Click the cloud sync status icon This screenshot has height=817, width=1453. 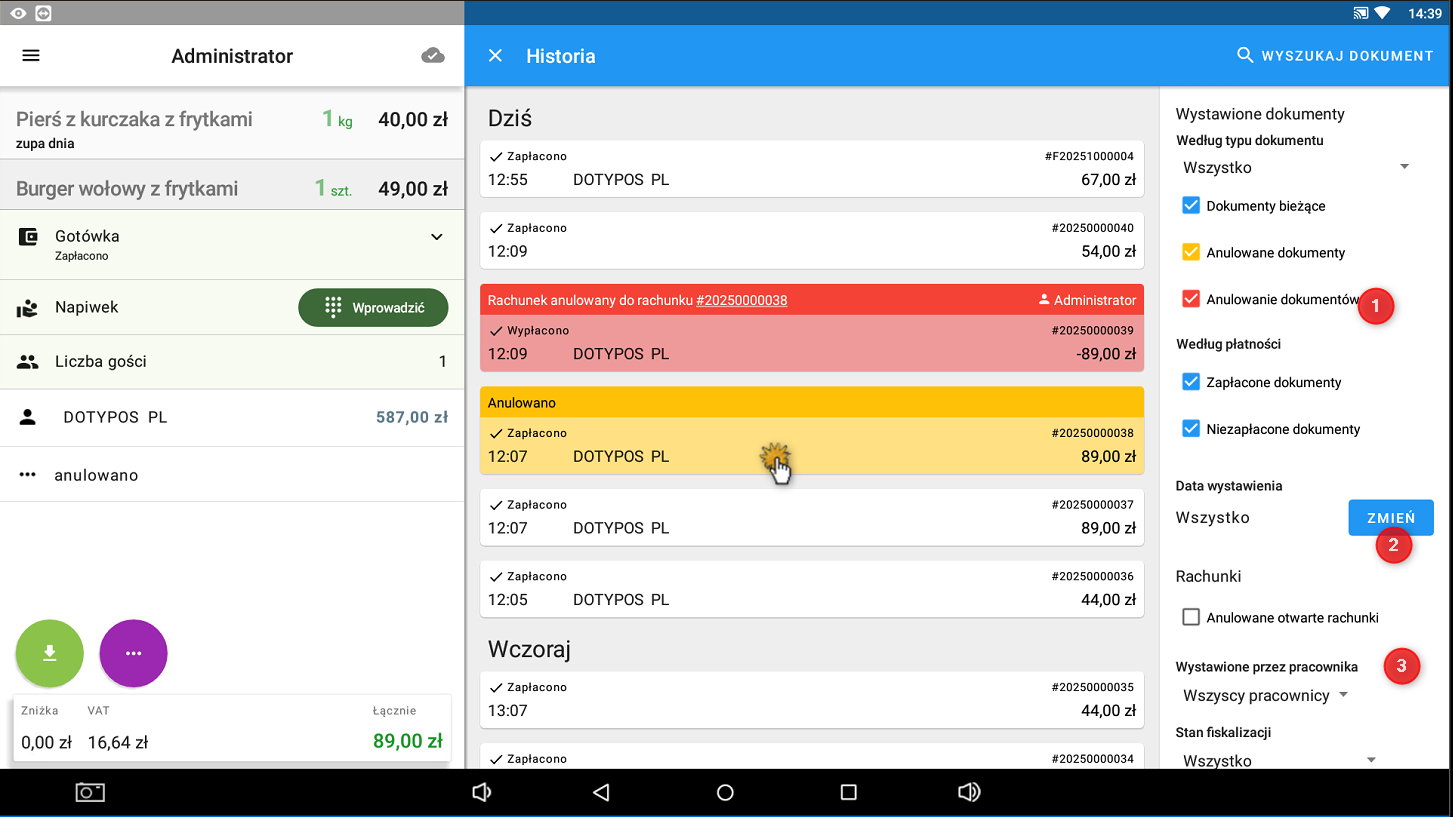(x=433, y=56)
